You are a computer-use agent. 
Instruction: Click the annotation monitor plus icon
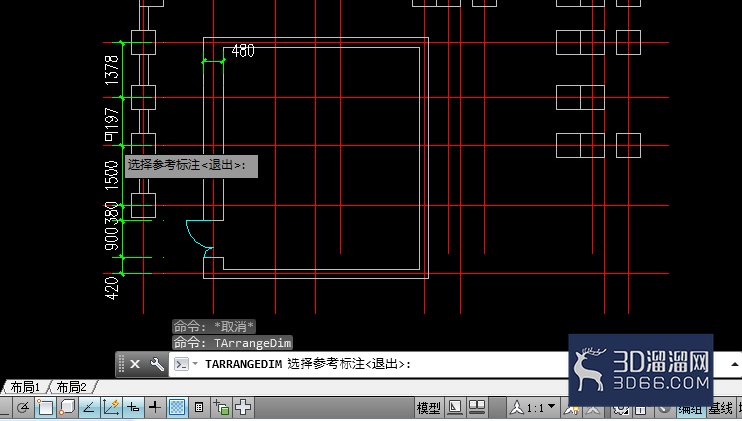pos(243,407)
